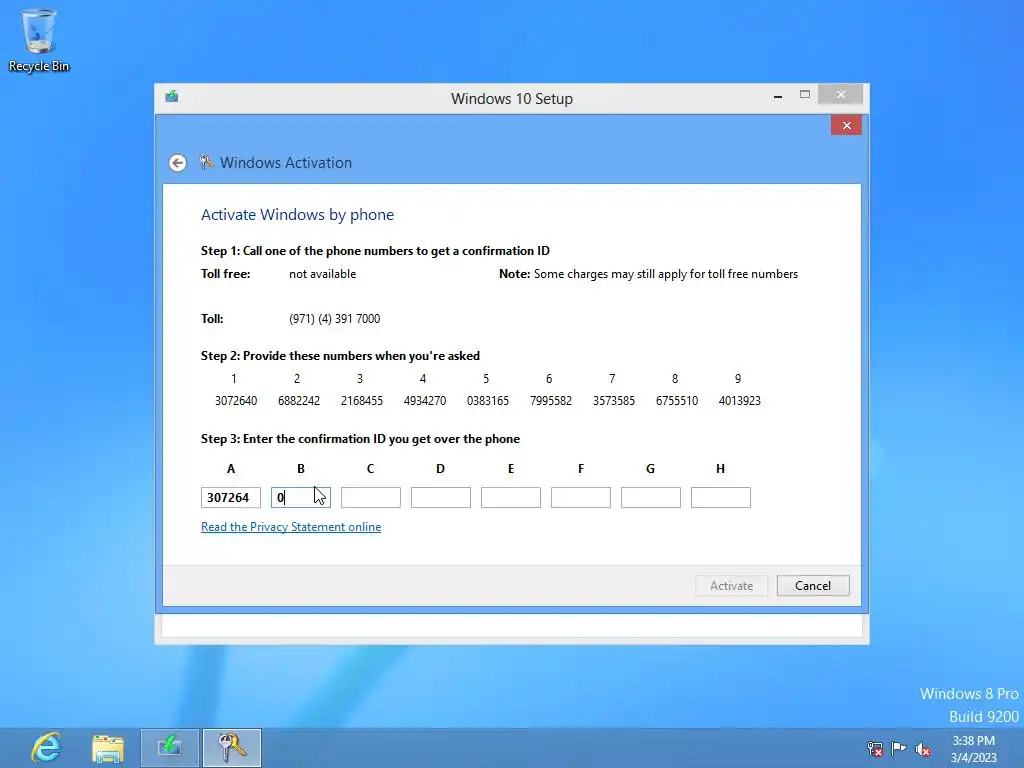1024x768 pixels.
Task: Click installation ID group 3072640
Action: (x=236, y=401)
